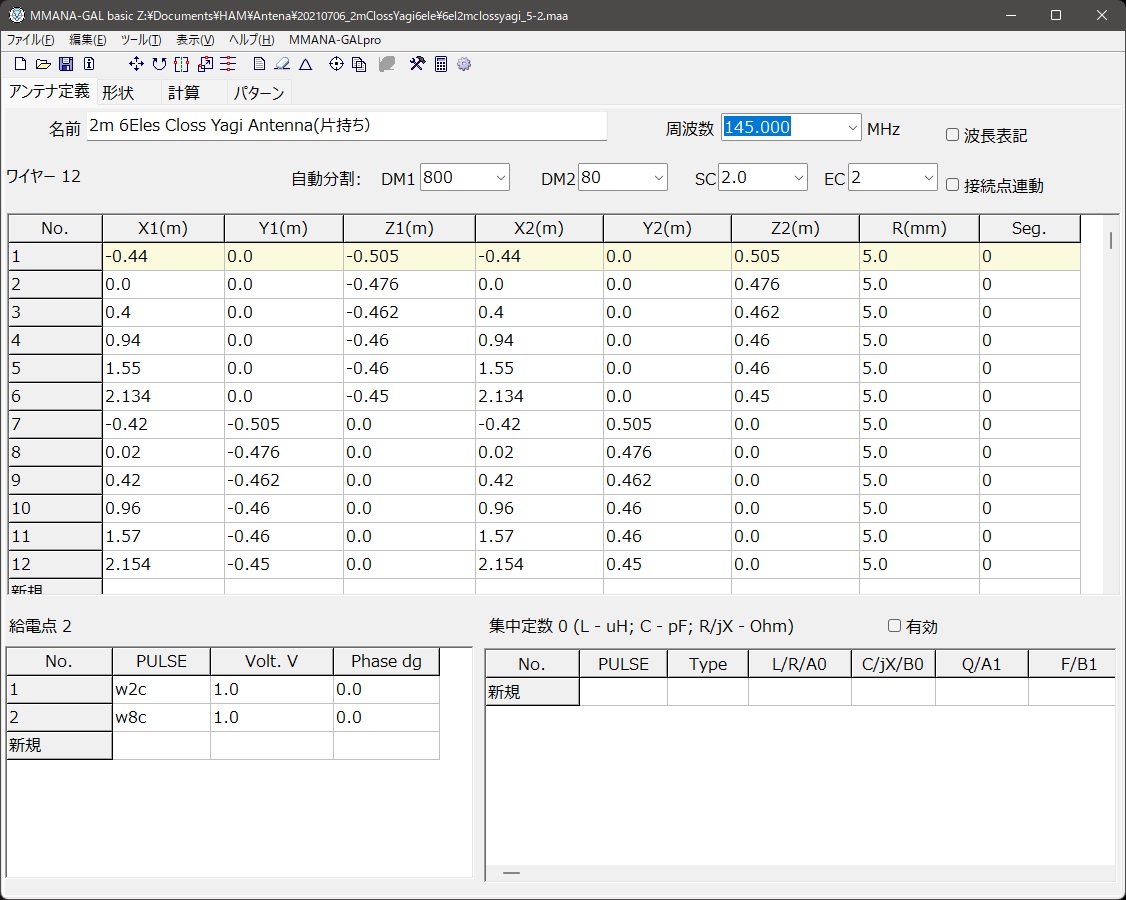
Task: Click the crosshair target icon
Action: [336, 65]
